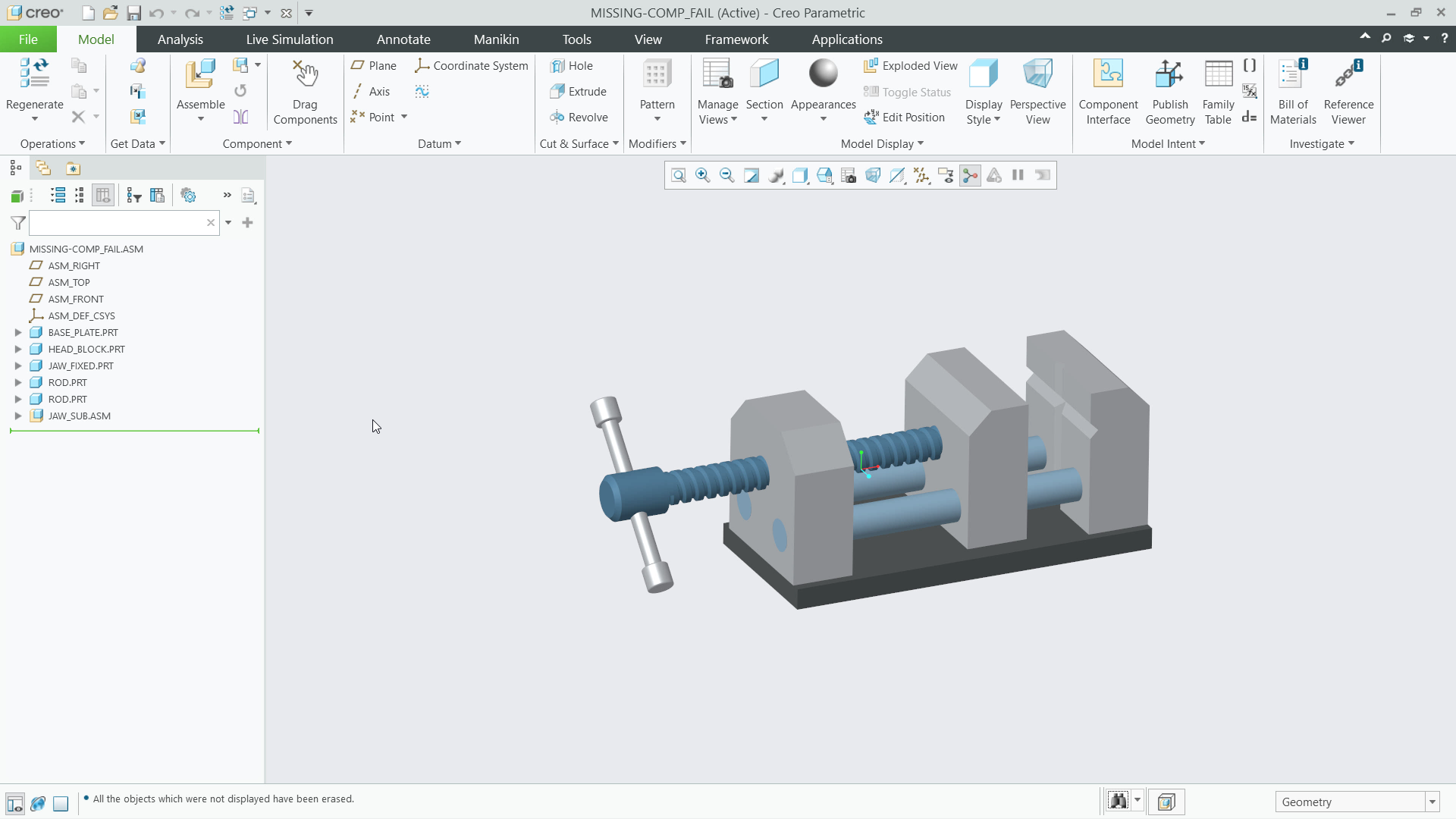This screenshot has height=819, width=1456.
Task: Click the Hole tool
Action: 572,66
